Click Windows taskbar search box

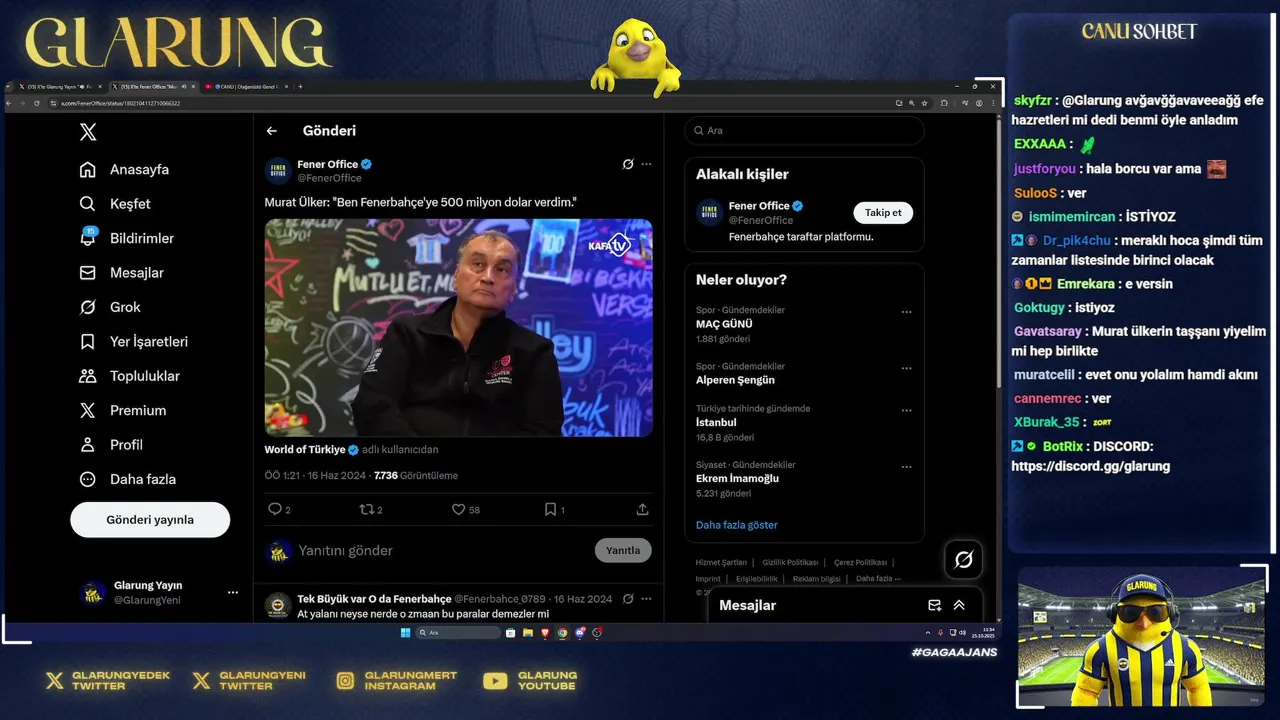(458, 633)
